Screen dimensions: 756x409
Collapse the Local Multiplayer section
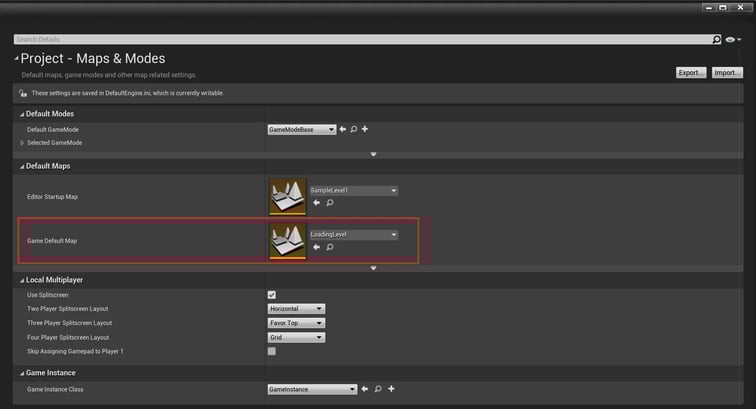[x=22, y=280]
